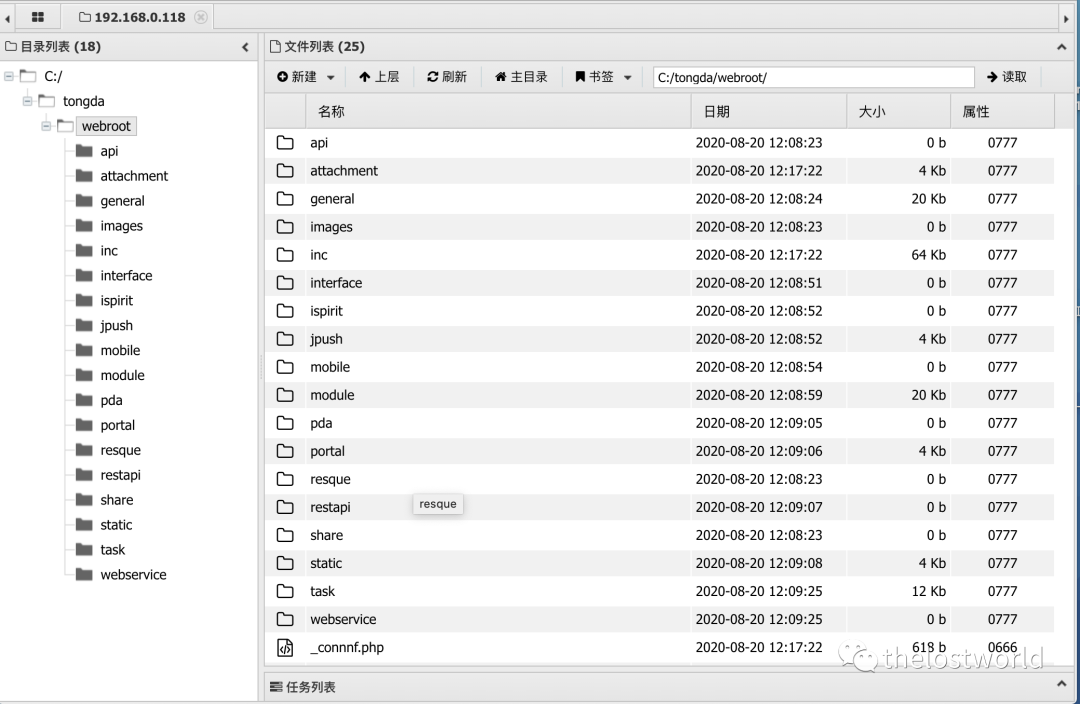1080x704 pixels.
Task: Select pda folder in directory tree
Action: pyautogui.click(x=111, y=400)
